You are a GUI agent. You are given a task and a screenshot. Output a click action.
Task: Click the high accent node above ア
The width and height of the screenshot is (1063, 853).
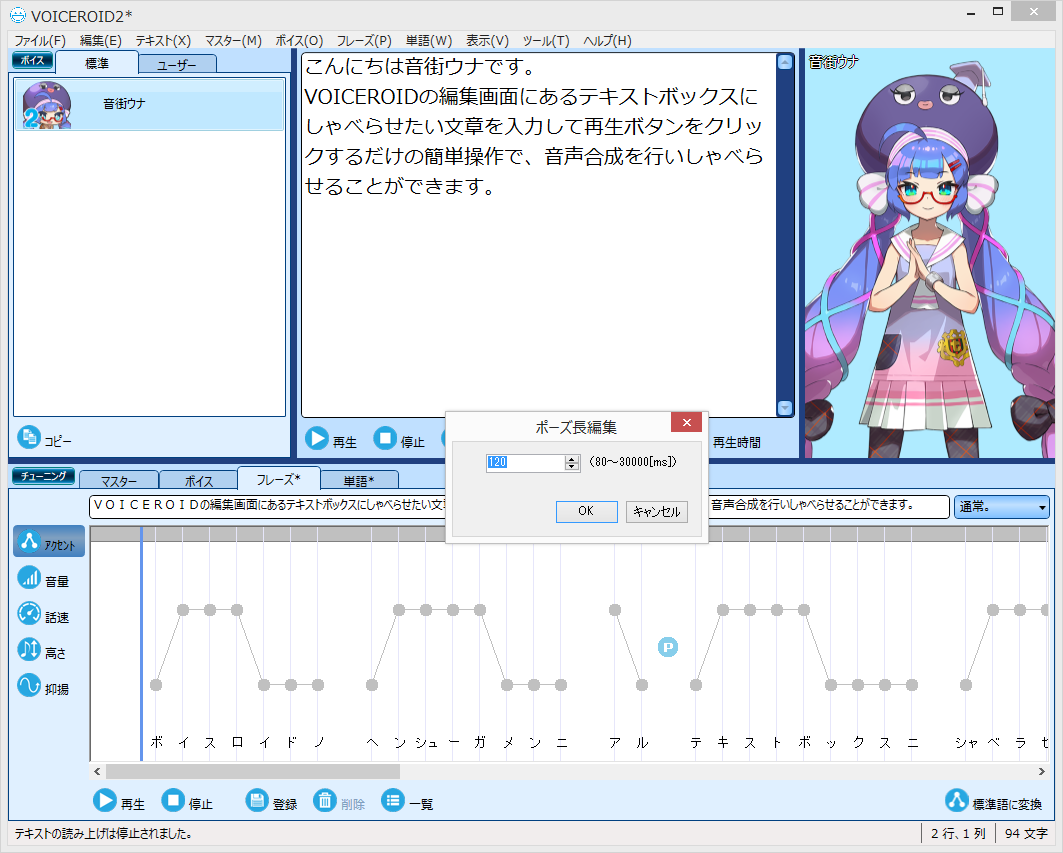(615, 610)
